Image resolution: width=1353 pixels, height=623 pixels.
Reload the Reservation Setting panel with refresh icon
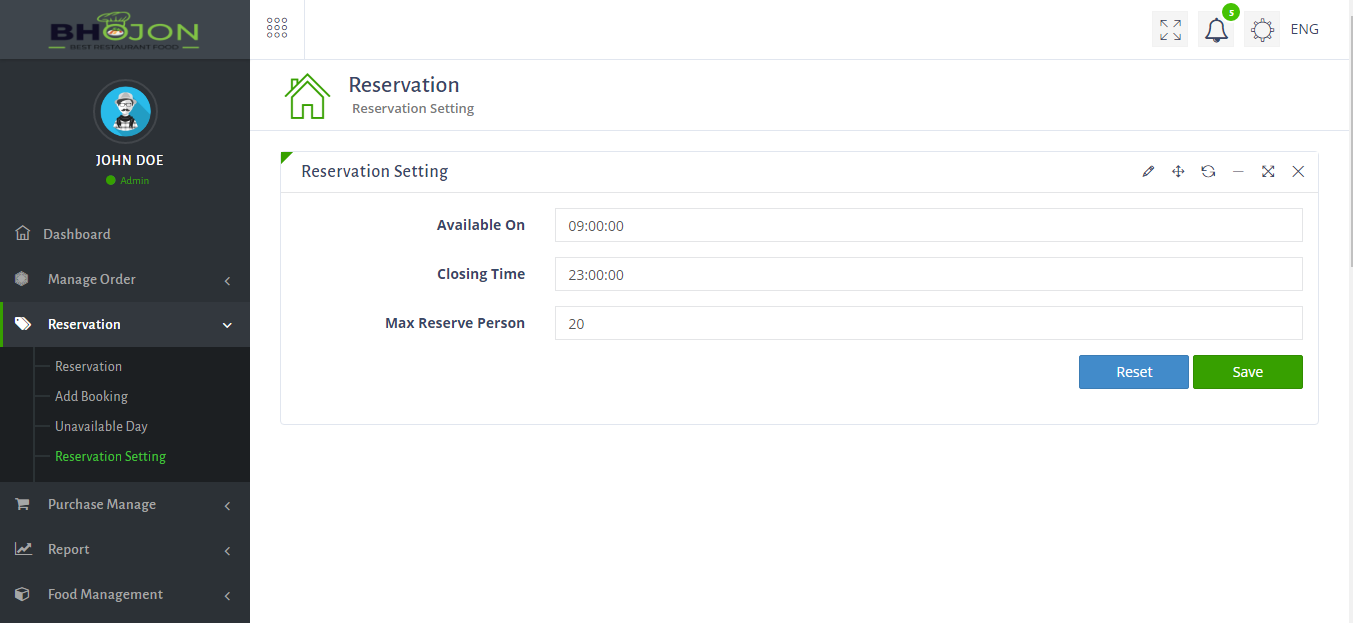pos(1208,171)
